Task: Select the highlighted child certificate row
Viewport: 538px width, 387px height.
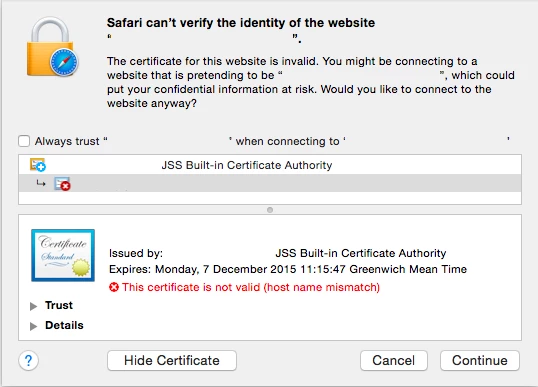Action: point(270,183)
